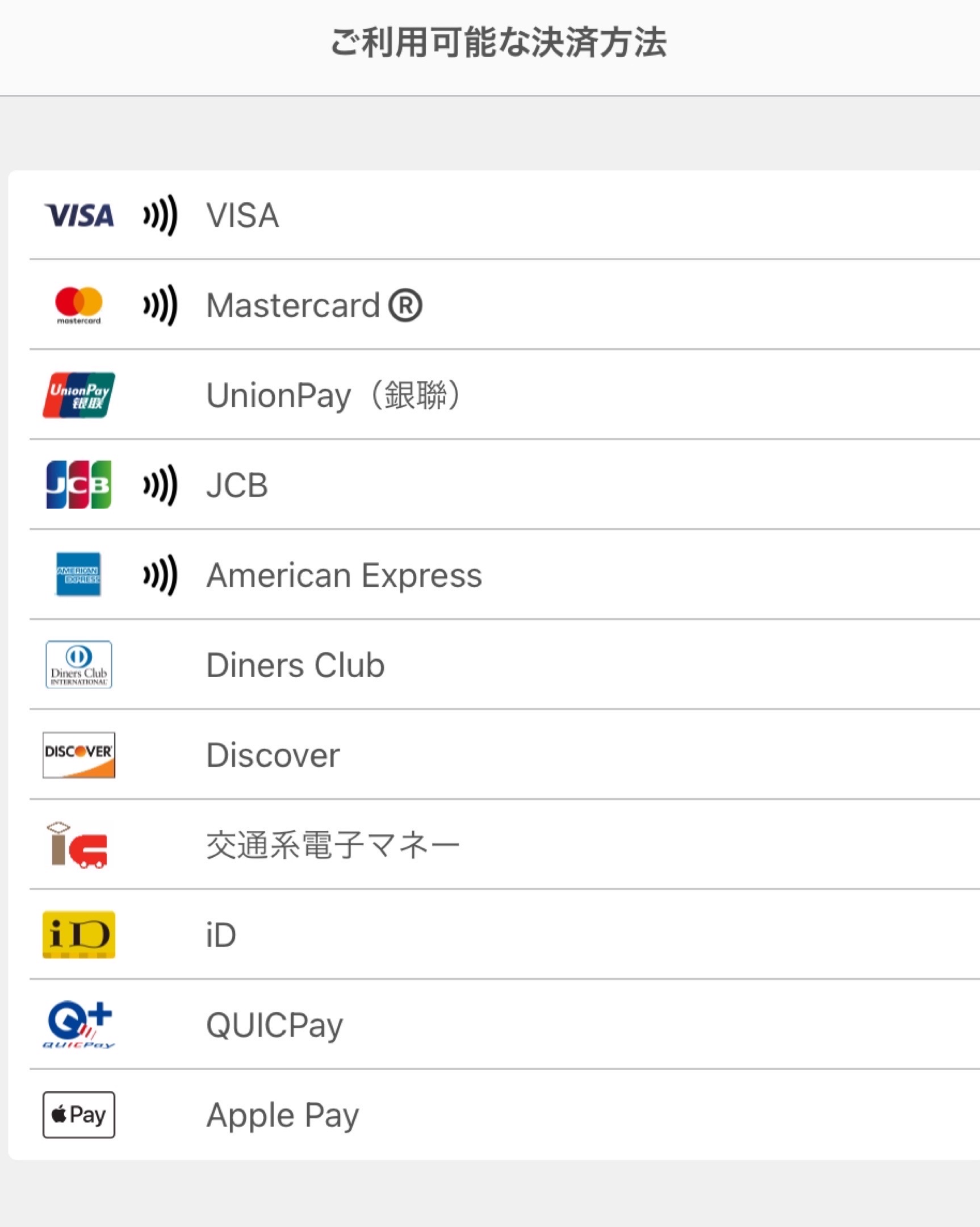
Task: Click the Mastercard circles logo
Action: point(79,306)
